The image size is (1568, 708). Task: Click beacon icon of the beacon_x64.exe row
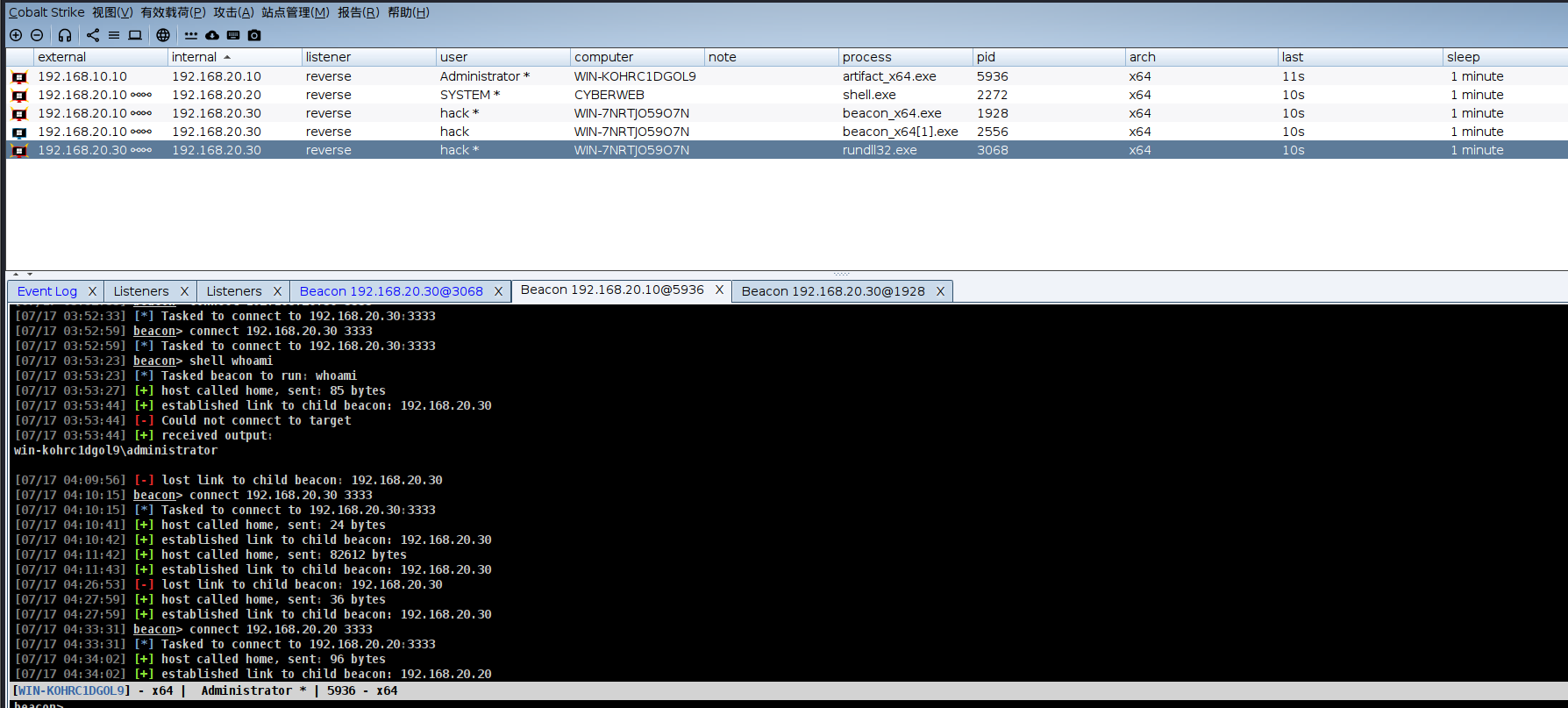[x=19, y=114]
